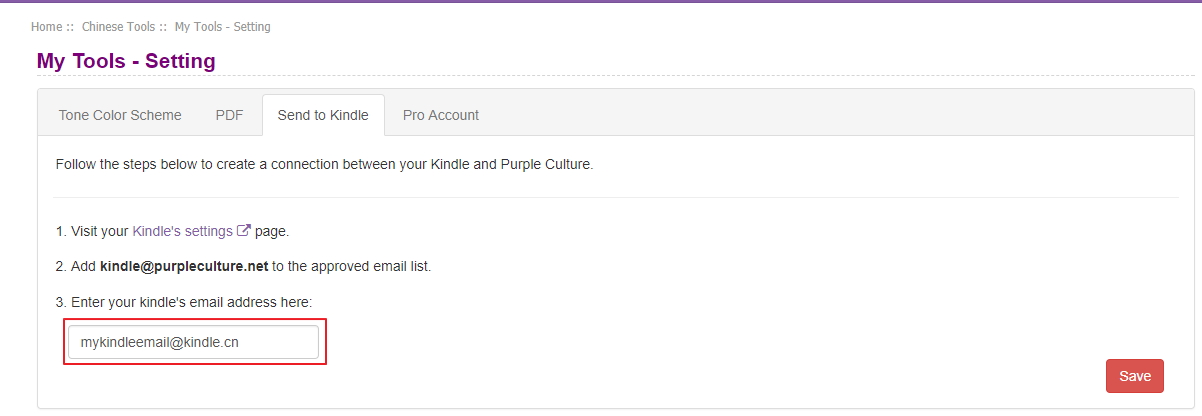Click the word 'page.' after the Kindle link

click(x=272, y=231)
